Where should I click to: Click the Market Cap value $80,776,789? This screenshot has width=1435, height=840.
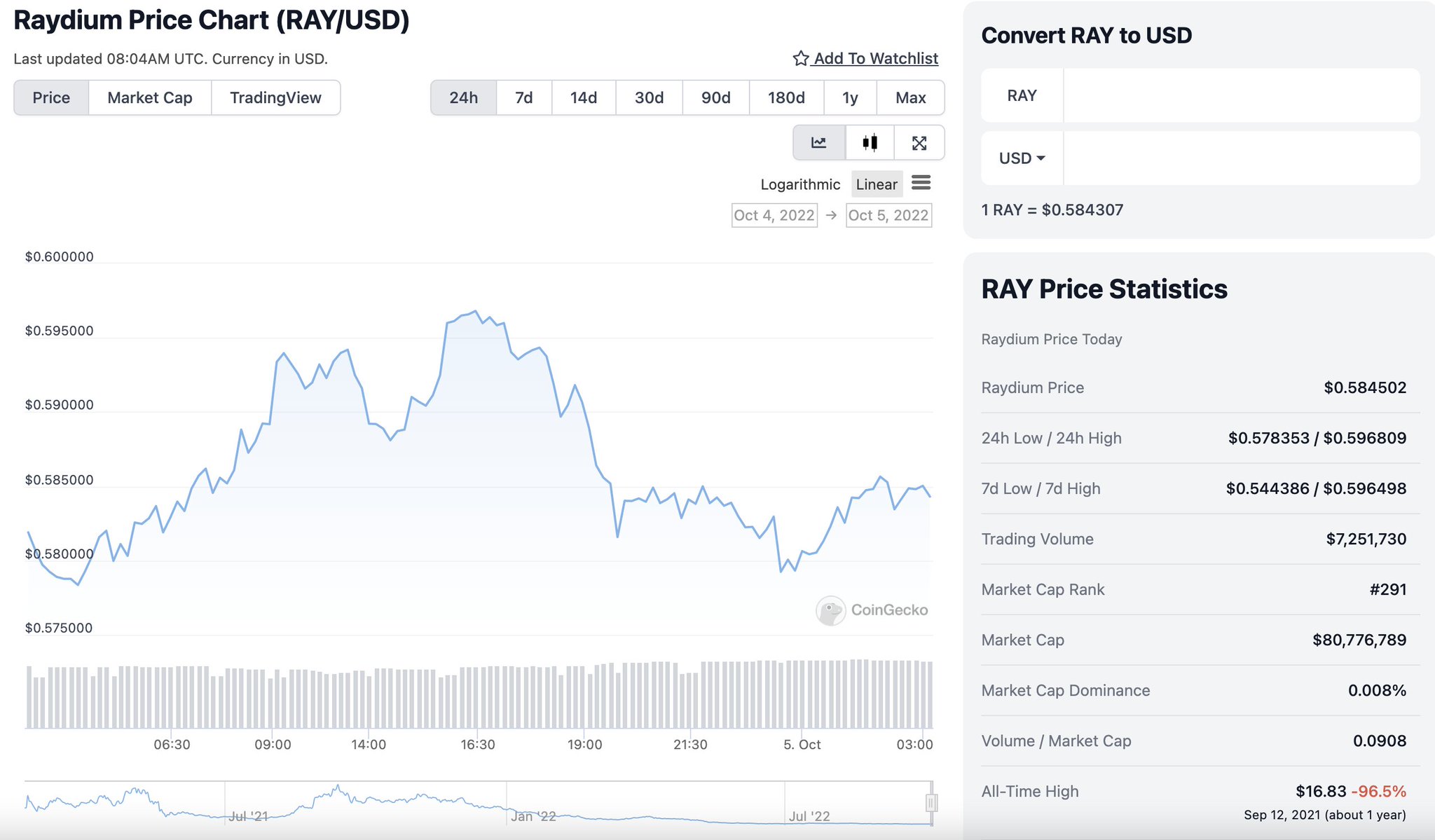tap(1359, 640)
